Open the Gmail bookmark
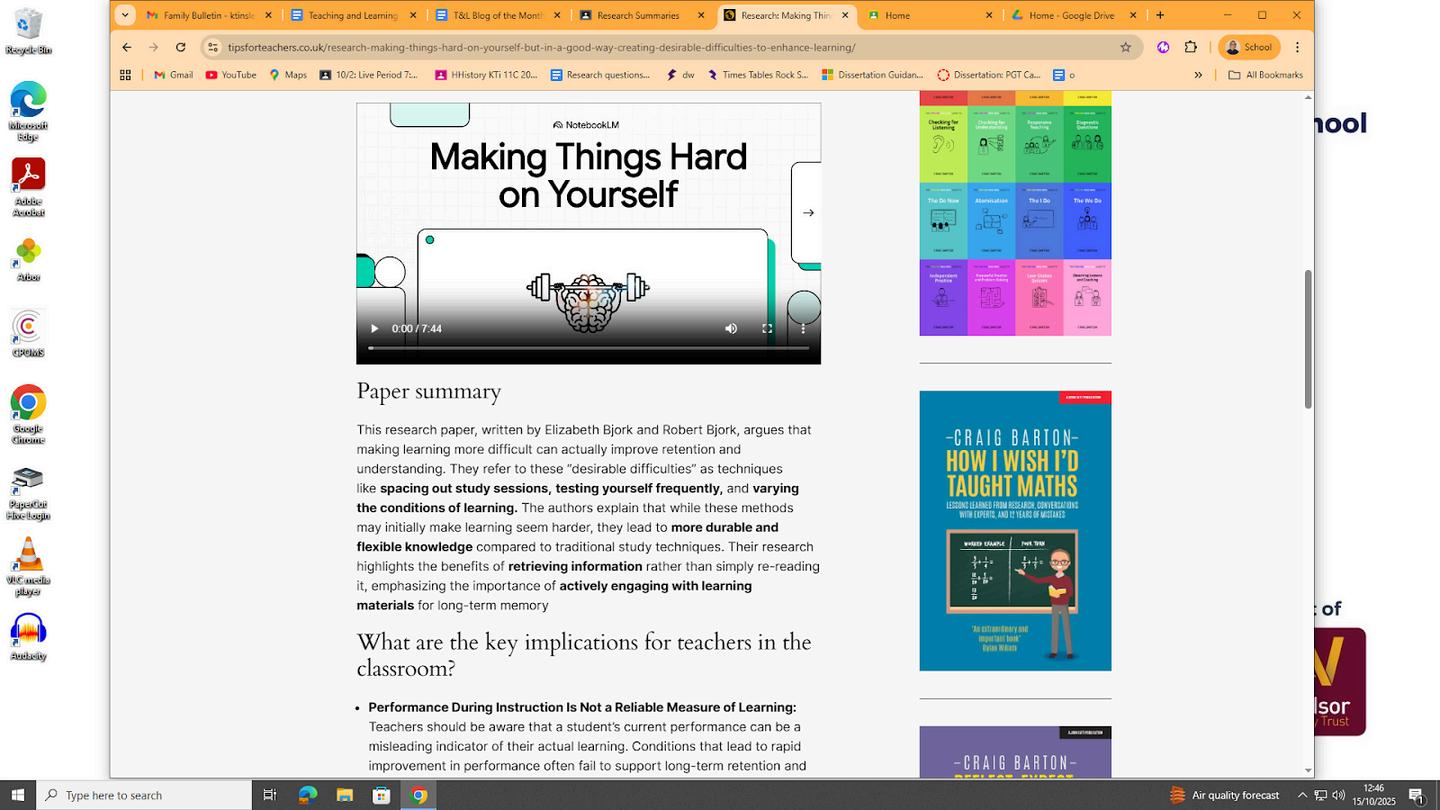This screenshot has height=810, width=1440. coord(173,75)
